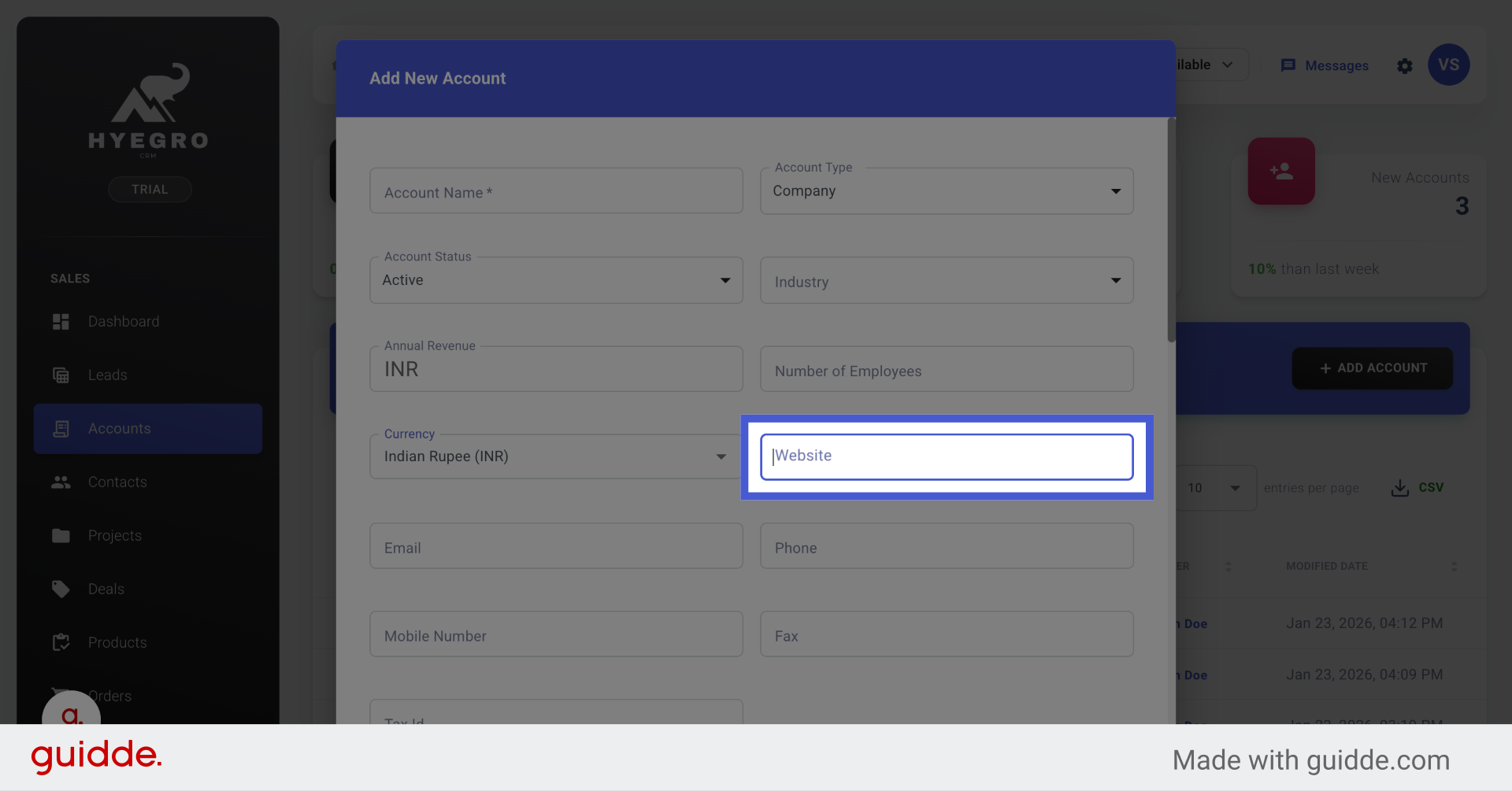Click the CSV download icon
1512x791 pixels.
tap(1399, 487)
